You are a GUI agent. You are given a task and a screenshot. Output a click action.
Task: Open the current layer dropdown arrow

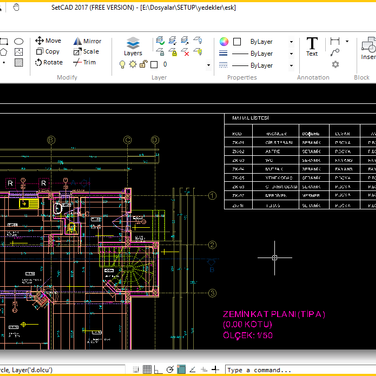pos(209,65)
